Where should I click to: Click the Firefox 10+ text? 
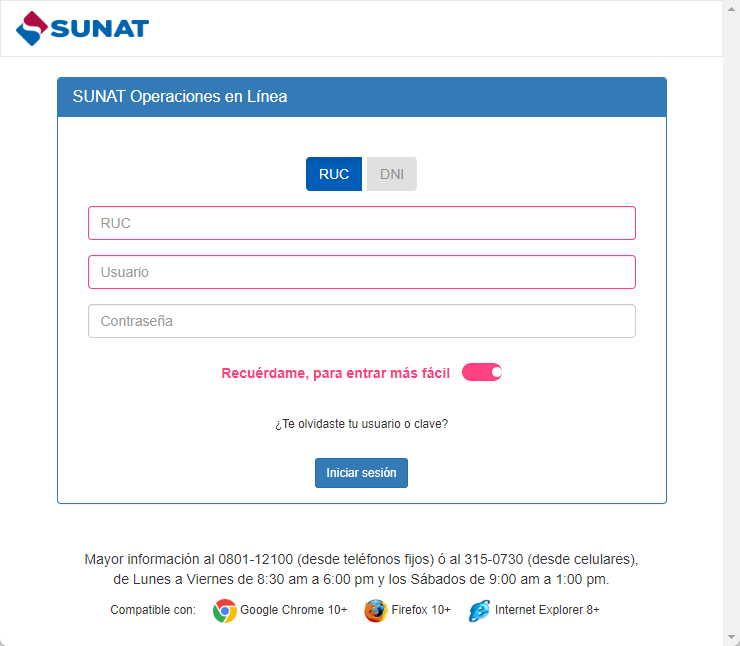(x=421, y=610)
